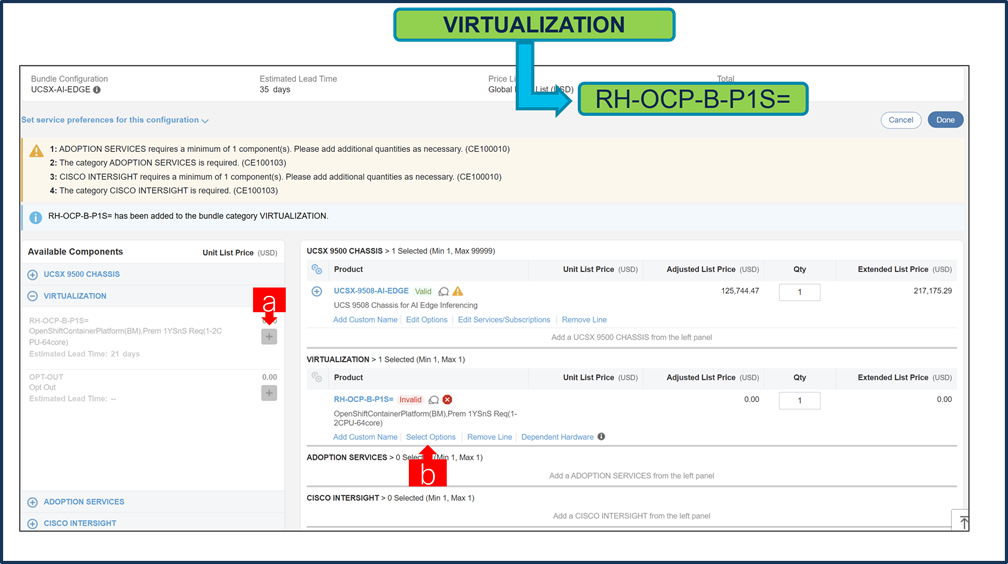This screenshot has width=1008, height=564.
Task: Select VIRTUALIZATION category label in left panel
Action: click(x=75, y=296)
